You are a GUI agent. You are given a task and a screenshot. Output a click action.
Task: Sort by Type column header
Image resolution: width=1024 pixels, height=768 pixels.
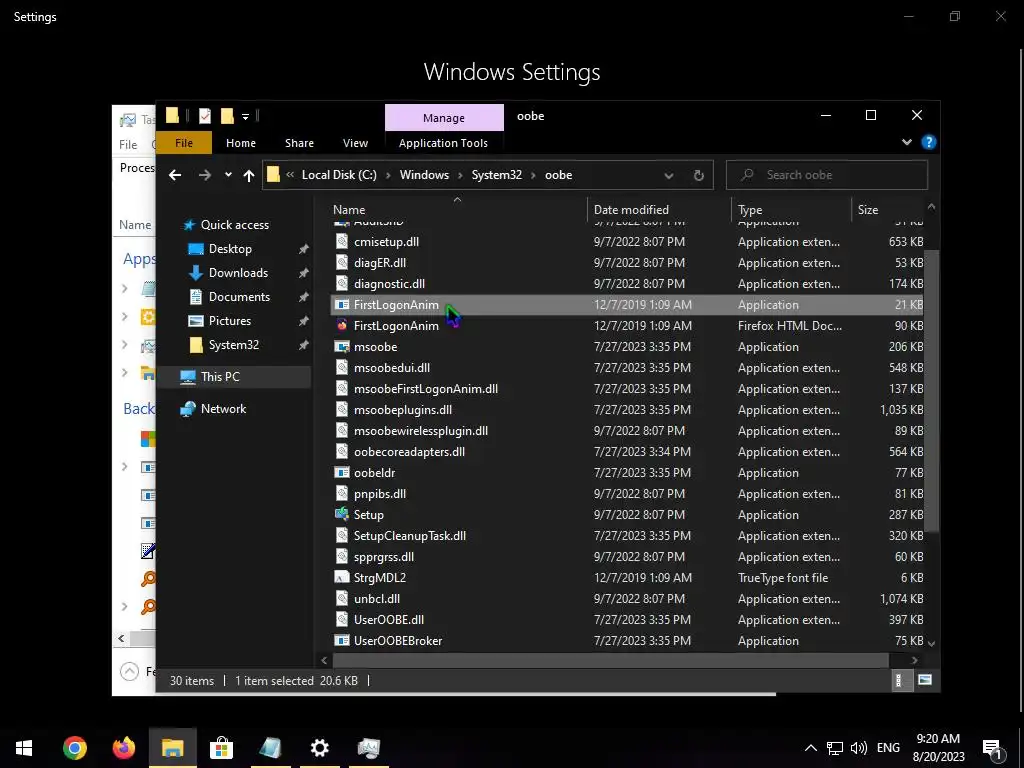point(750,210)
